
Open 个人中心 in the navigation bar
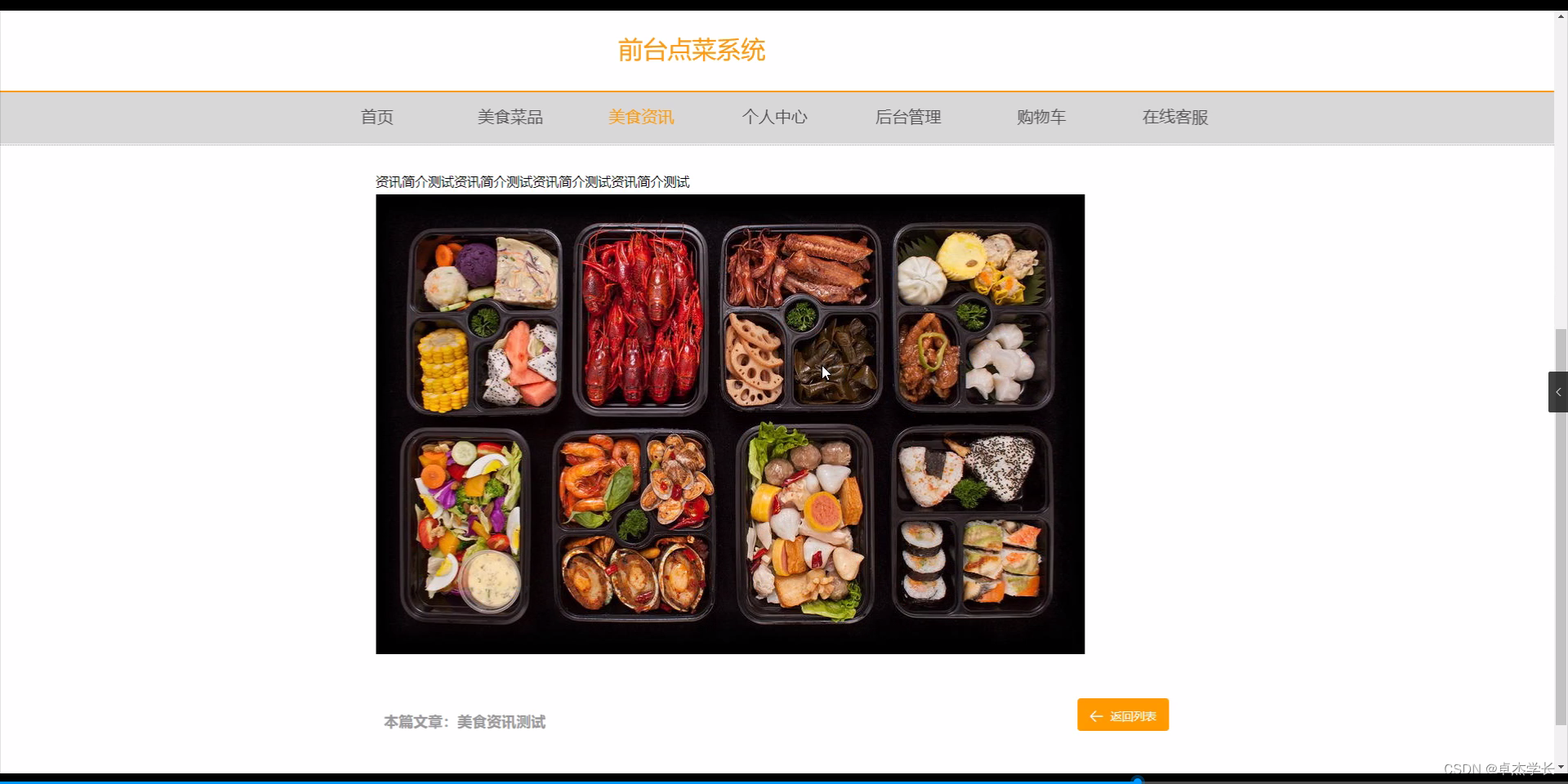click(x=774, y=117)
